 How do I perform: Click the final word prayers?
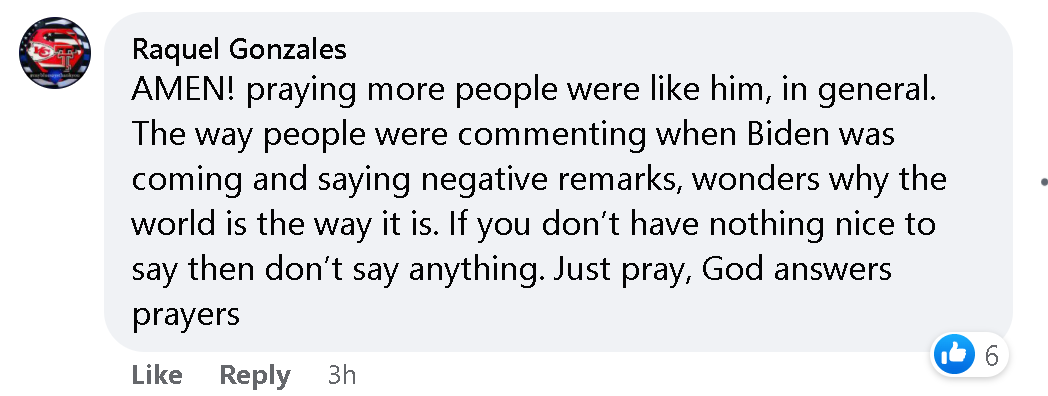tap(186, 315)
